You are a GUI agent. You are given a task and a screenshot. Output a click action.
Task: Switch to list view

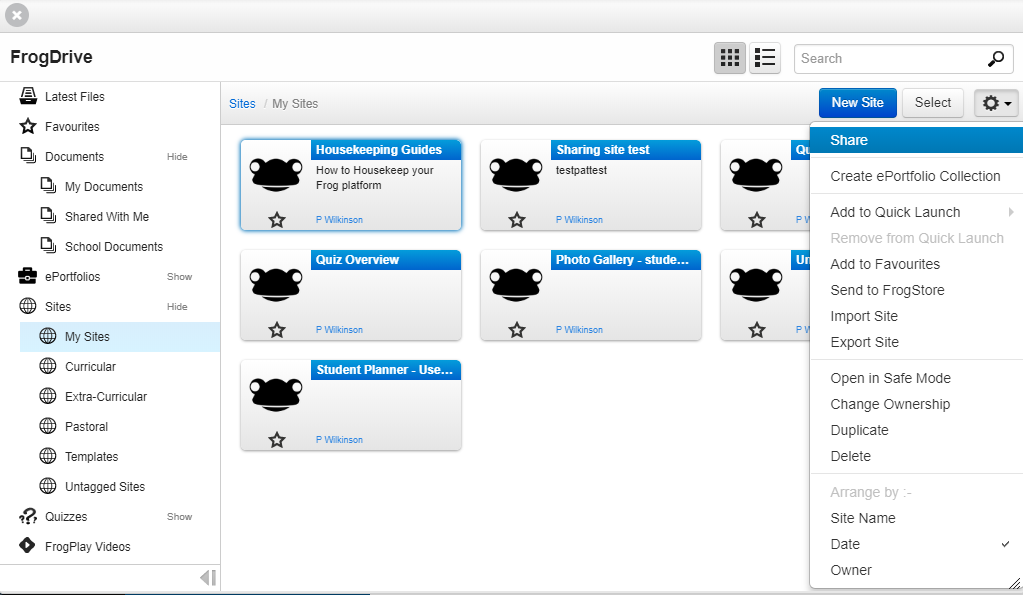[765, 58]
